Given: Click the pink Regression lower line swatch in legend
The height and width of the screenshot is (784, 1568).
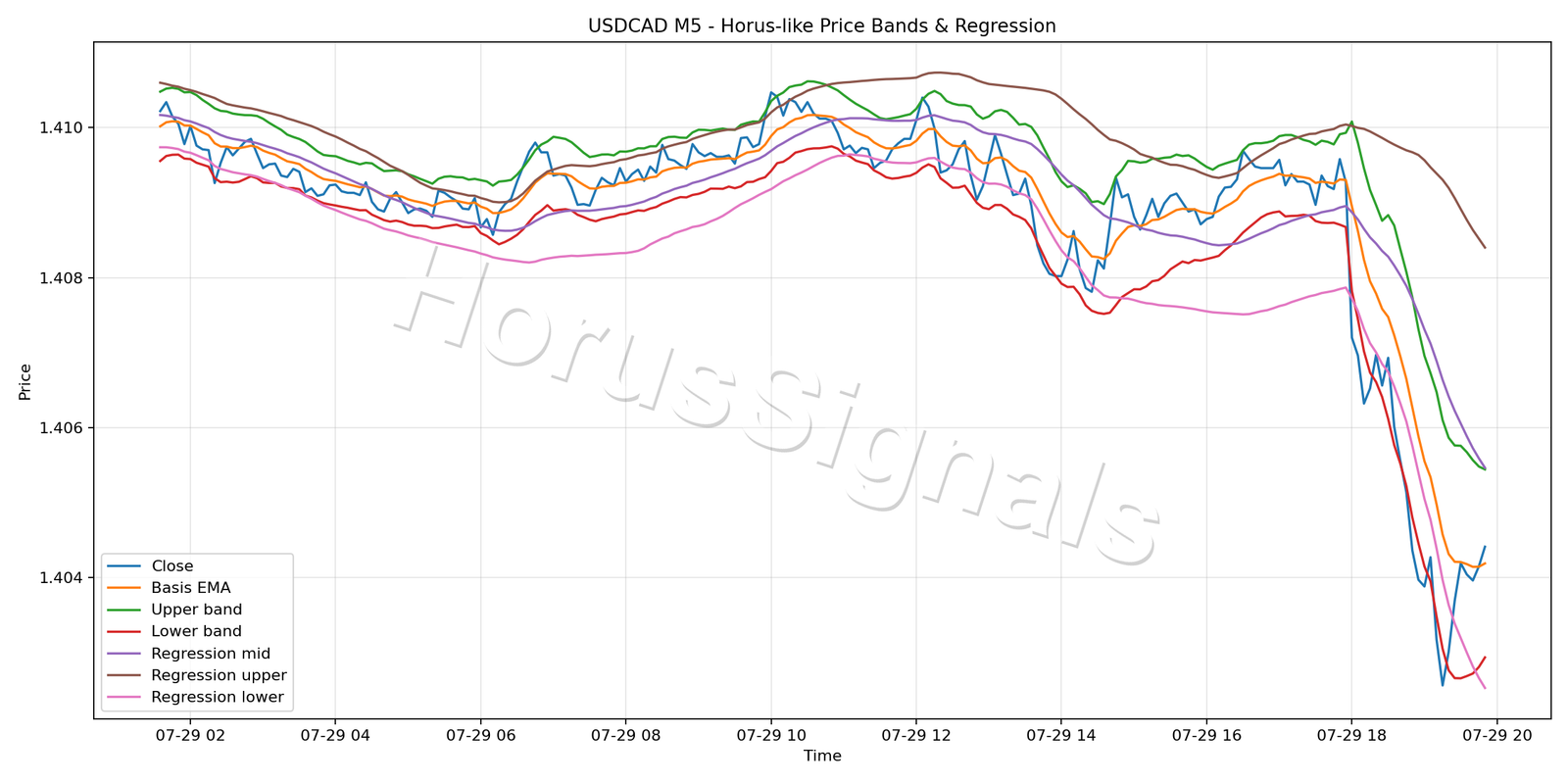Looking at the screenshot, I should tap(123, 698).
